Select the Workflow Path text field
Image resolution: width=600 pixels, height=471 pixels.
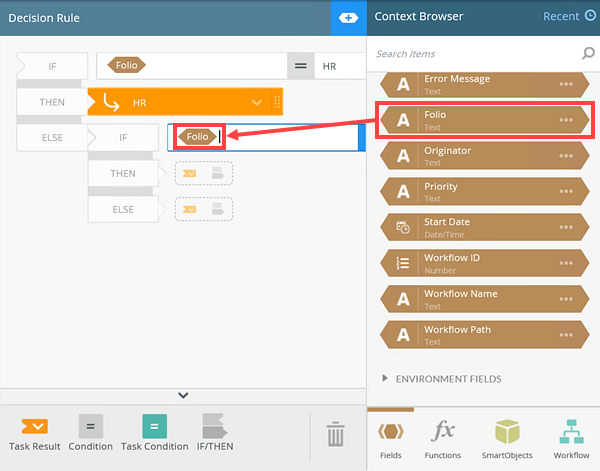tap(484, 335)
